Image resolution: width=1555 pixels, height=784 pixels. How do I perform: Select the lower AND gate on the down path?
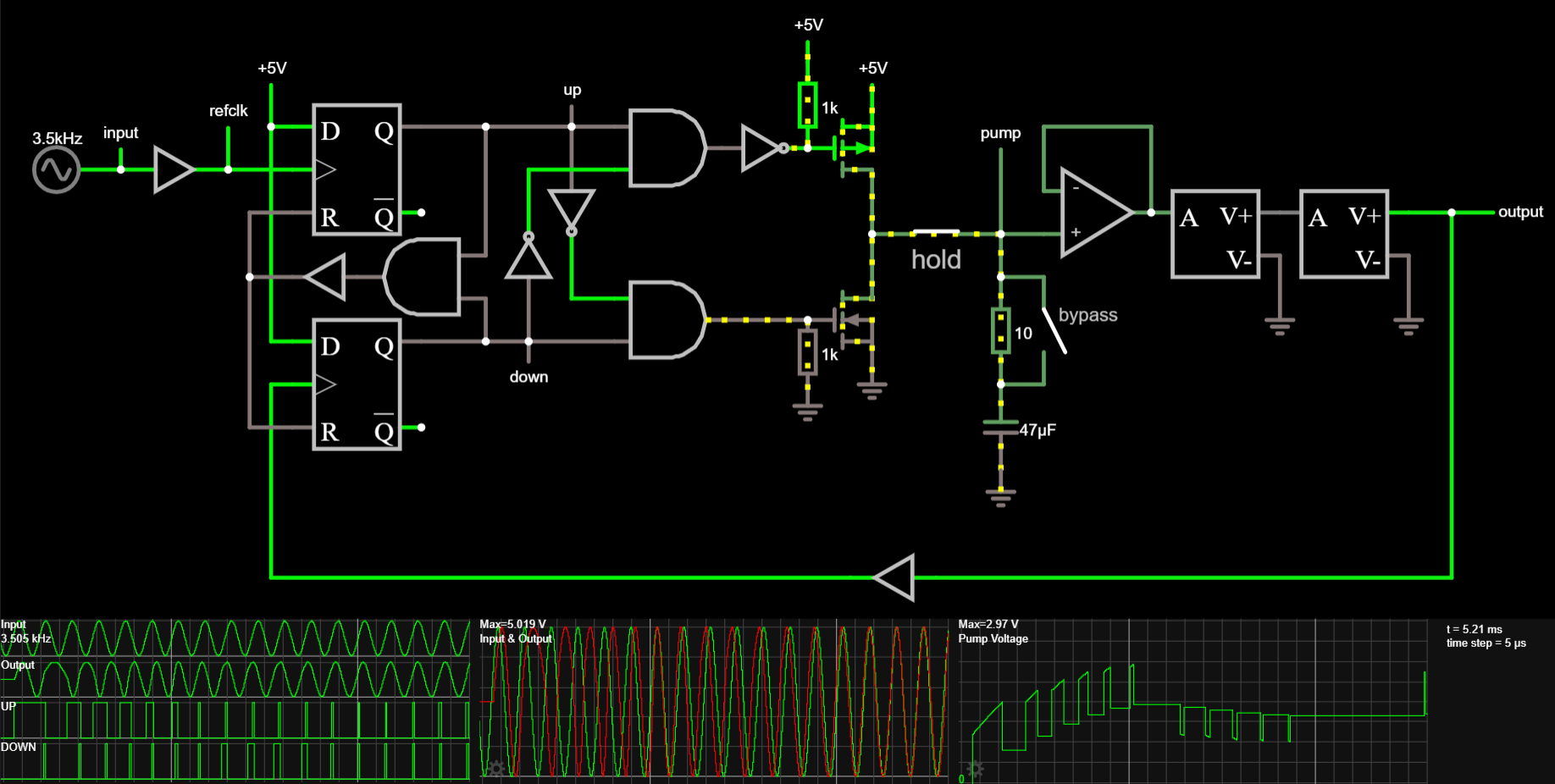pos(667,320)
